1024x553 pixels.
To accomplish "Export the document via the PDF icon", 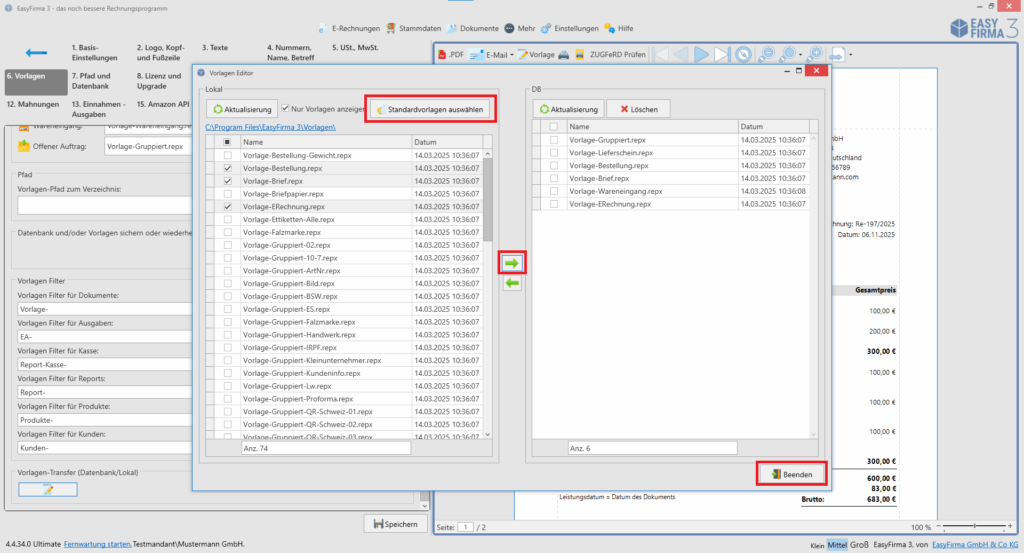I will click(451, 54).
